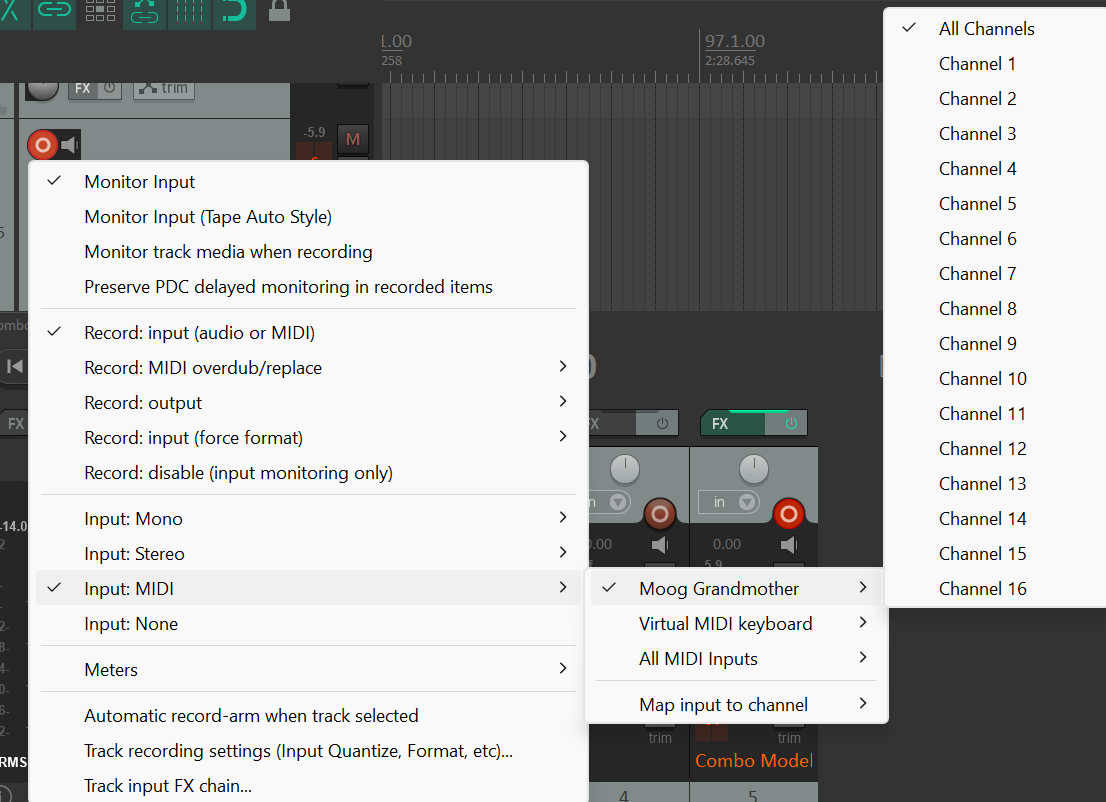Bypass FX green power icon on Combo Model strip

(x=791, y=423)
